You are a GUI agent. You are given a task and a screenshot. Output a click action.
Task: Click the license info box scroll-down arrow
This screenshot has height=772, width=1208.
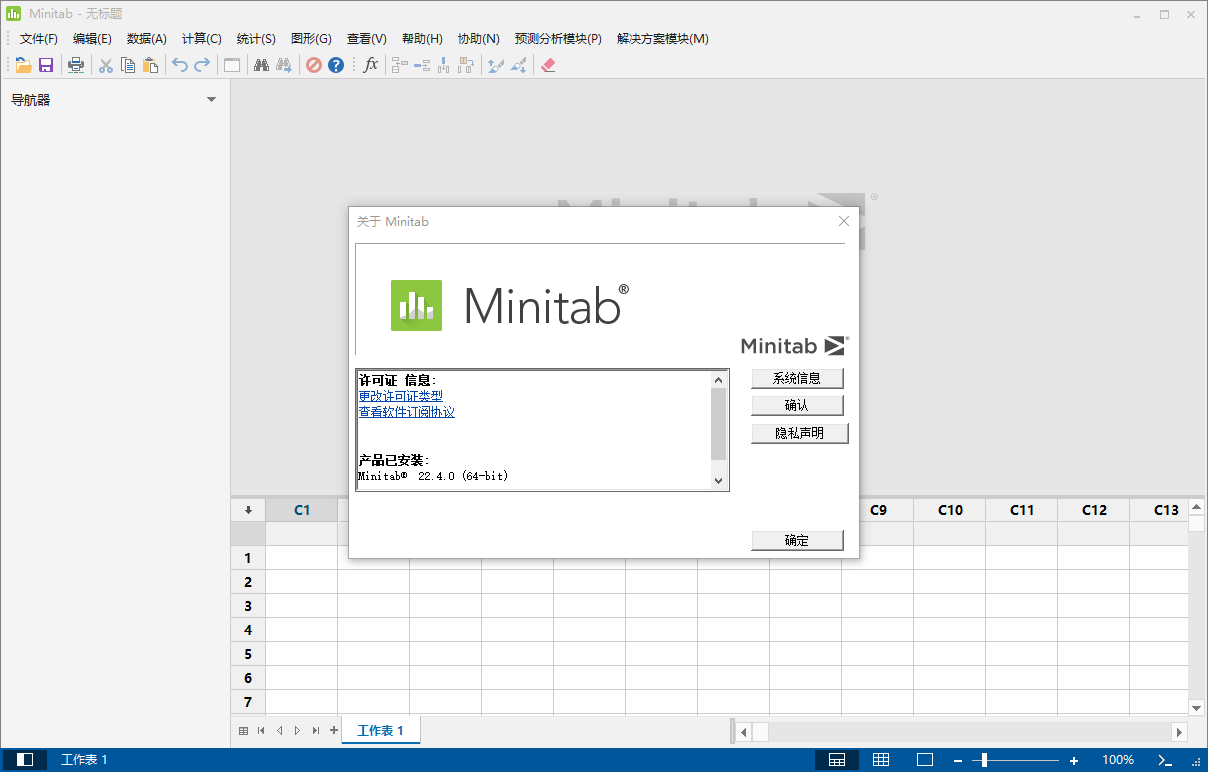click(718, 481)
